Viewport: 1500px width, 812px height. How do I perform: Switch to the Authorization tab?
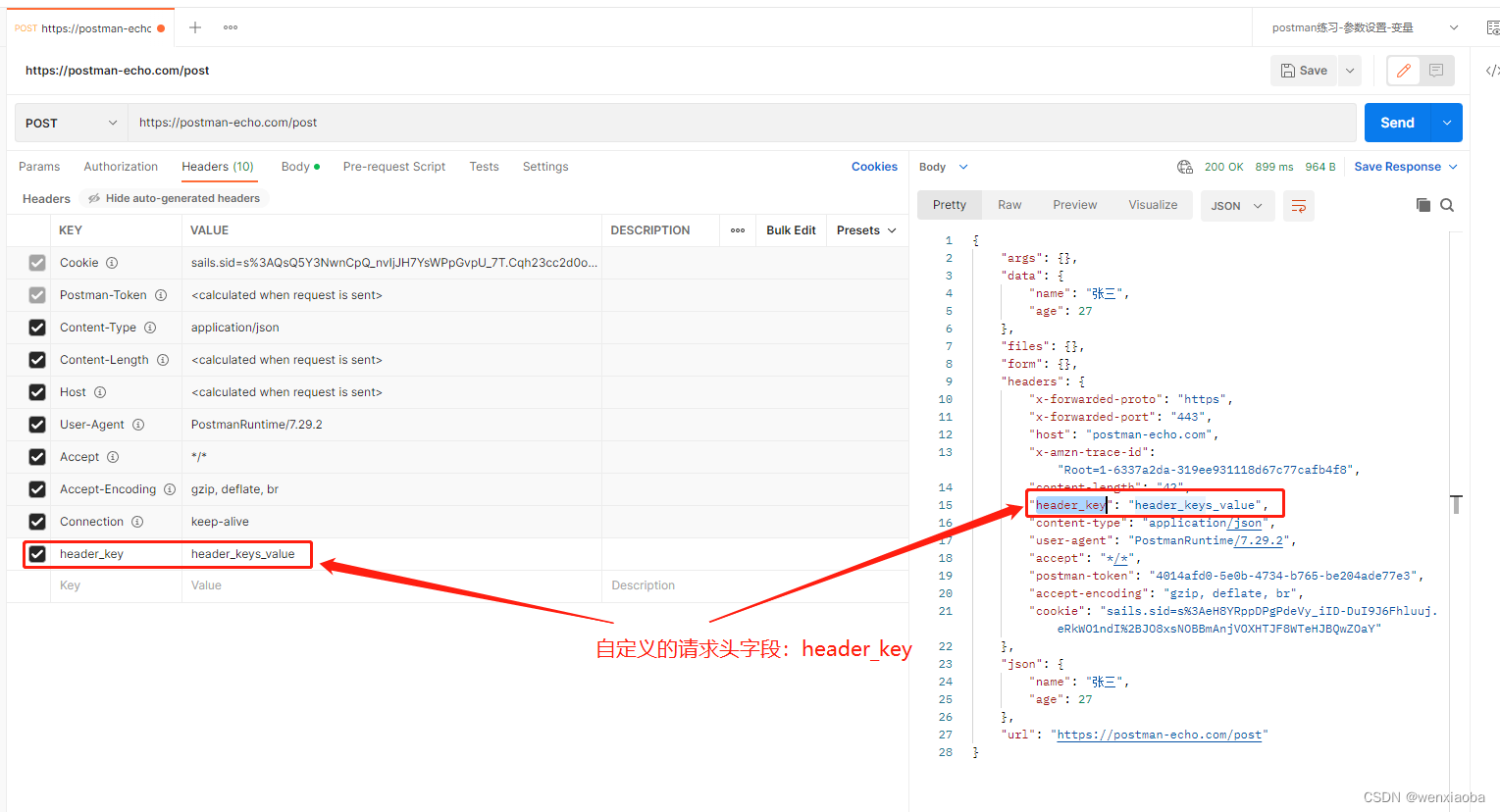tap(121, 167)
